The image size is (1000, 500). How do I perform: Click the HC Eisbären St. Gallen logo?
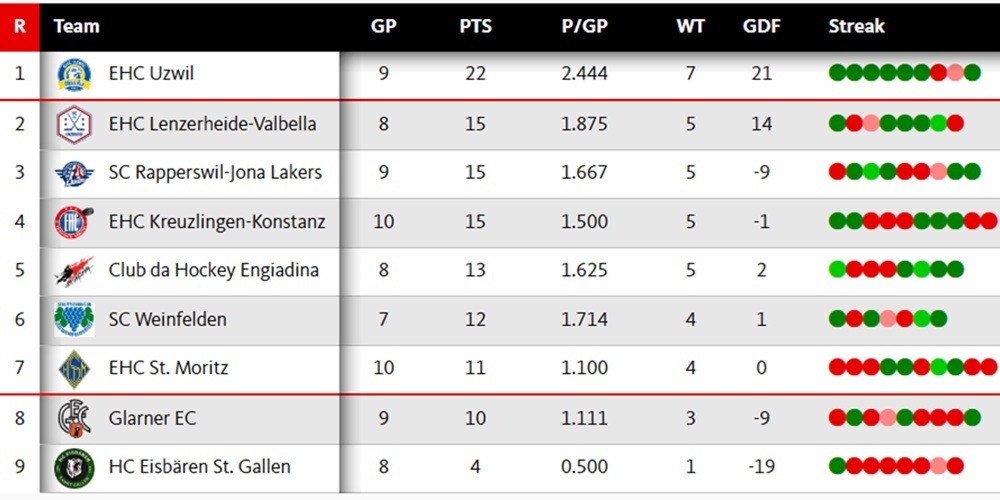pyautogui.click(x=74, y=466)
